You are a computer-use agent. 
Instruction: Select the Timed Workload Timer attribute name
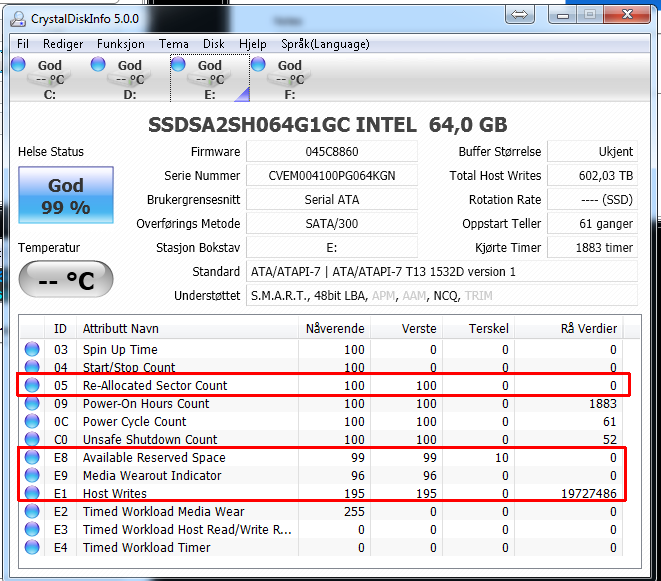pos(146,547)
